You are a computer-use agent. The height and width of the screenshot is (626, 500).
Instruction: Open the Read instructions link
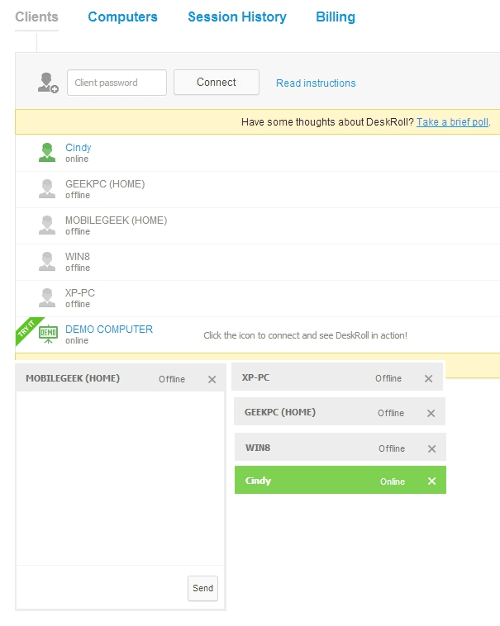[316, 83]
